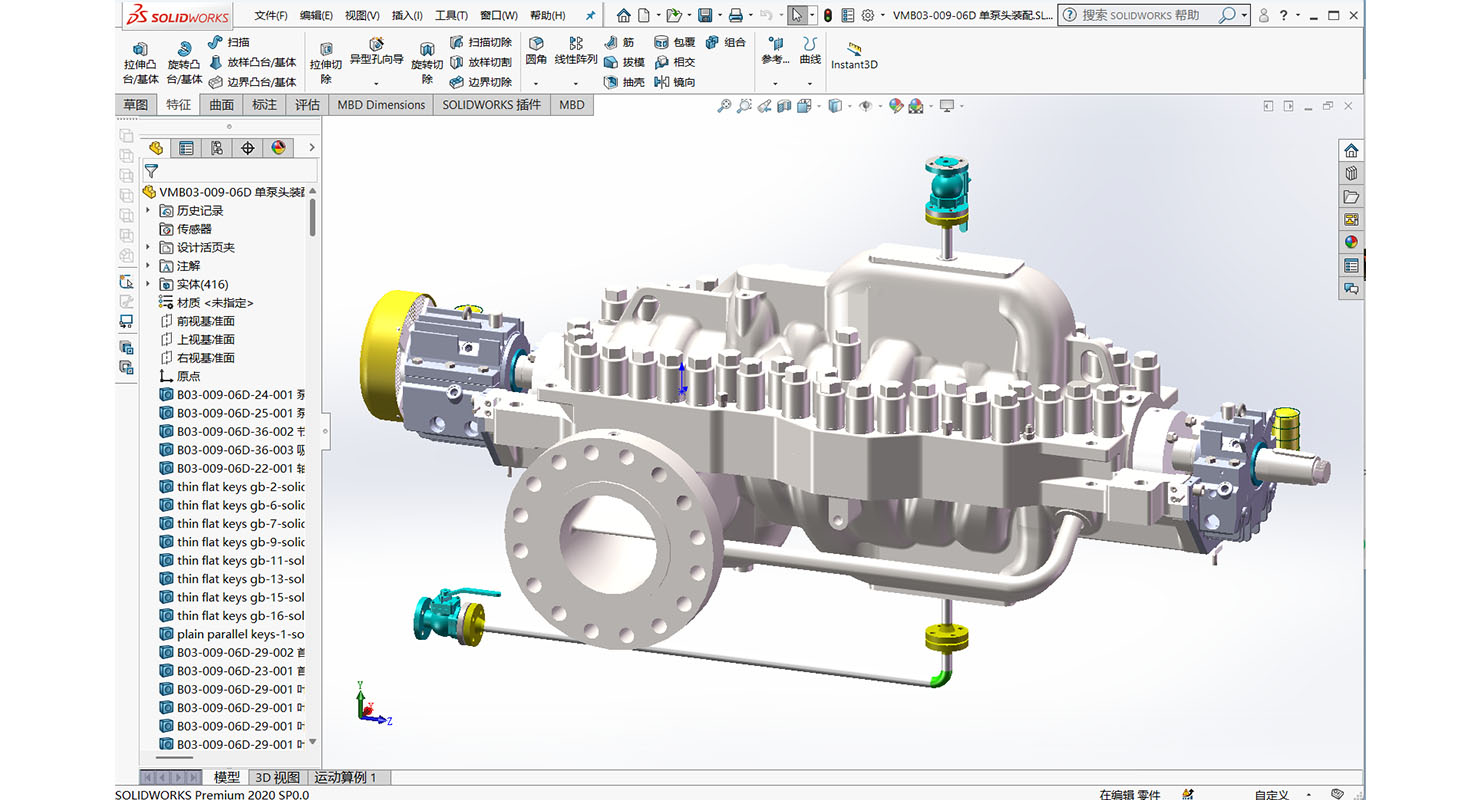Select the 前视基准面 front plane
The width and height of the screenshot is (1480, 800).
pyautogui.click(x=205, y=321)
